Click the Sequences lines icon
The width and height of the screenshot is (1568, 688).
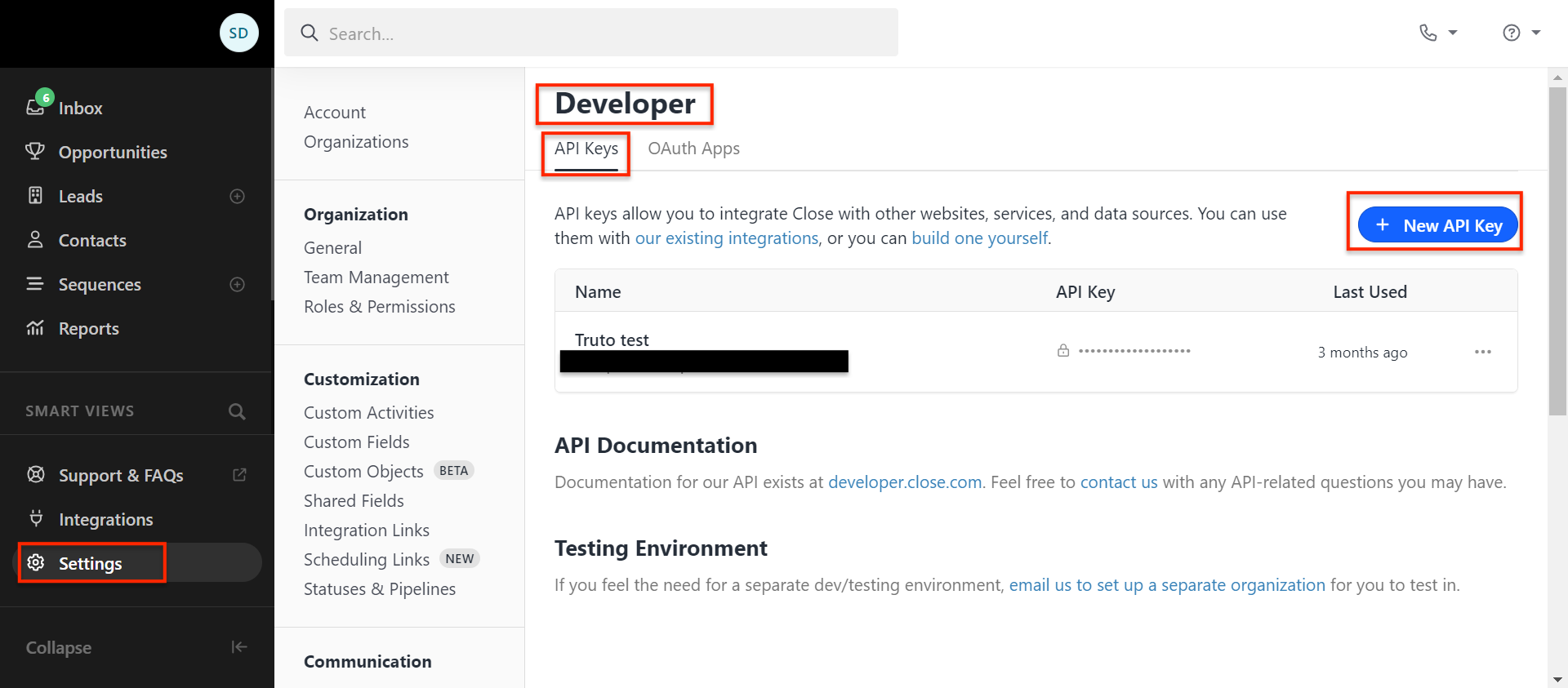pyautogui.click(x=35, y=283)
